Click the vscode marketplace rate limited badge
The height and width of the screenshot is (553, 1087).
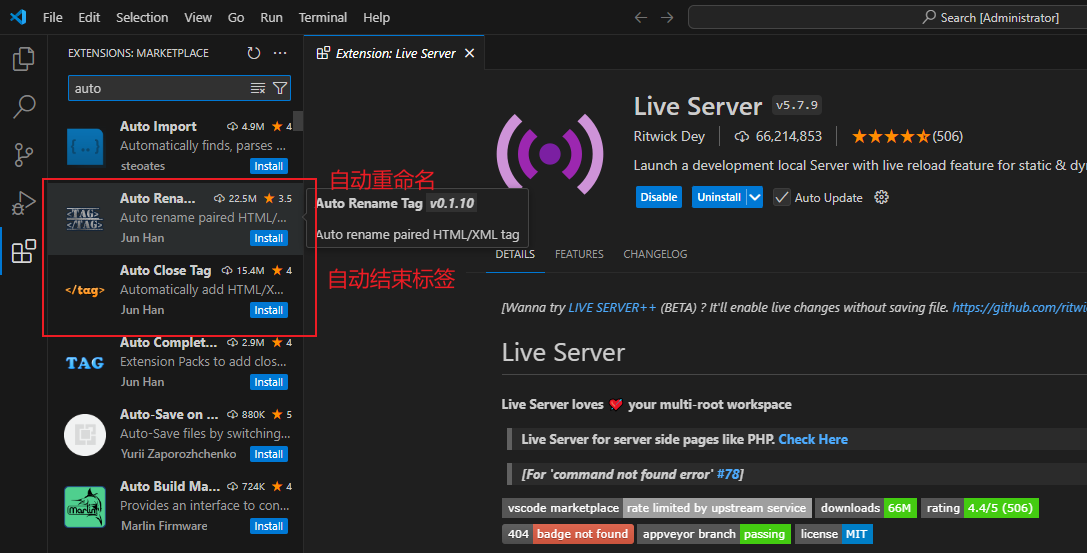pos(656,508)
